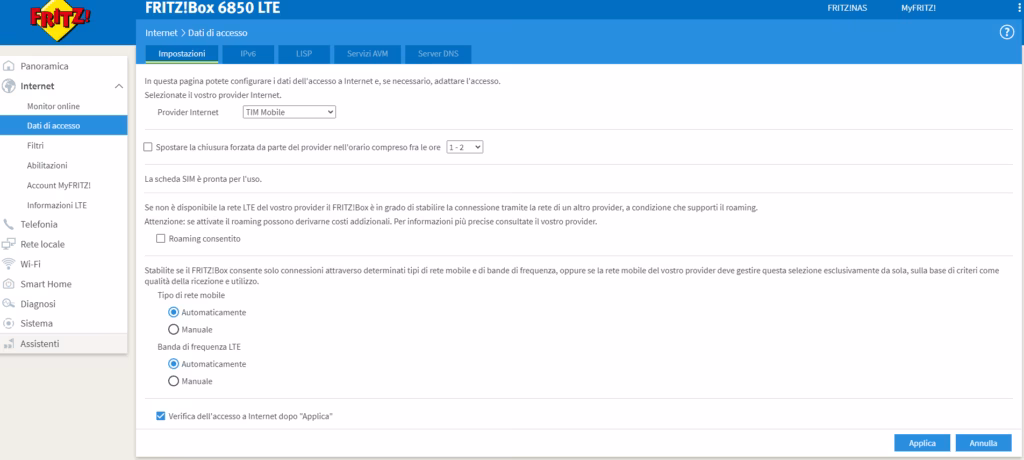The height and width of the screenshot is (460, 1024).
Task: Switch to the Server DNS tab
Action: click(x=438, y=54)
